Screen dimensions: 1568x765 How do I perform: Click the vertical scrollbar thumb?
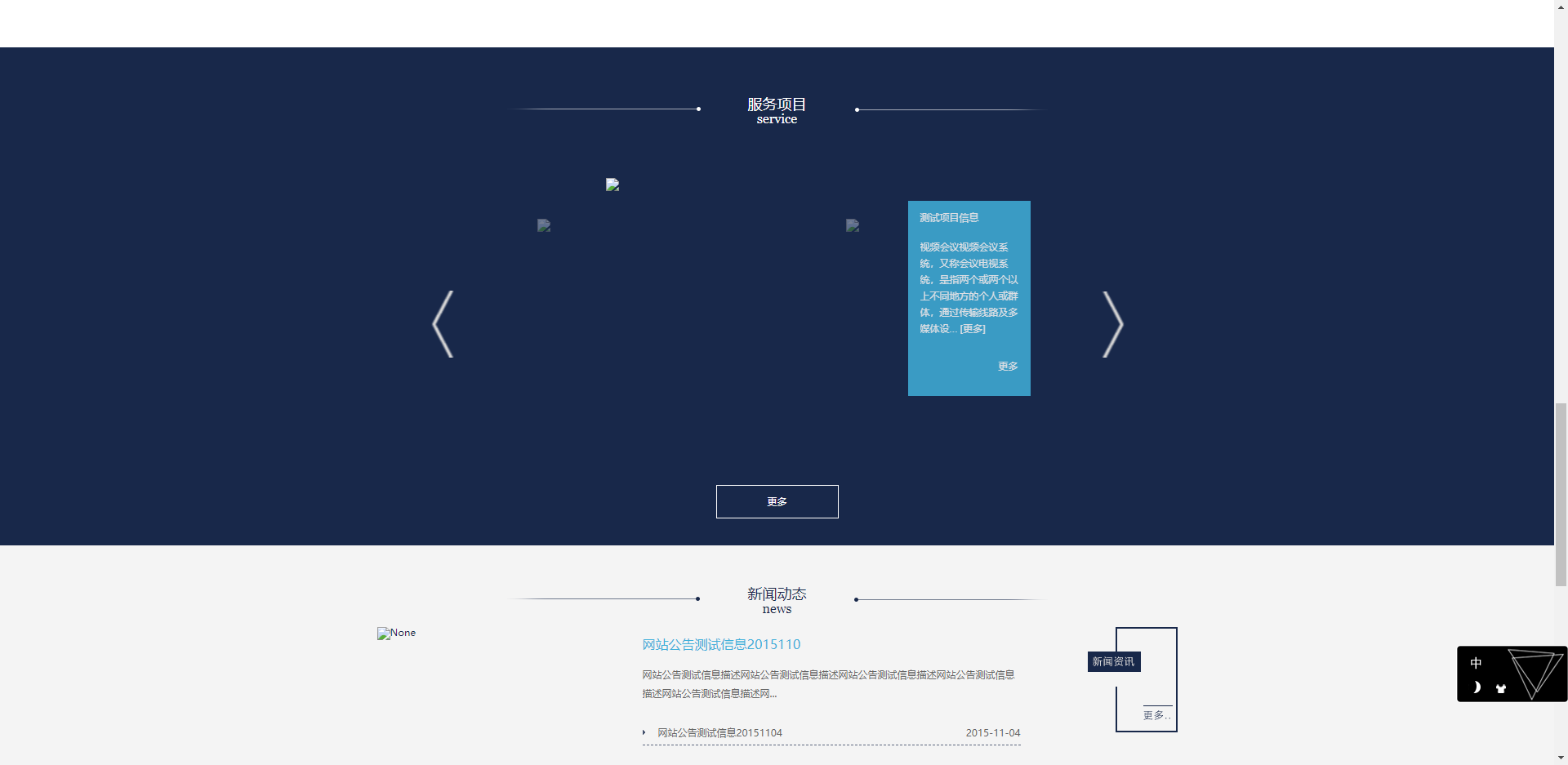[1561, 494]
